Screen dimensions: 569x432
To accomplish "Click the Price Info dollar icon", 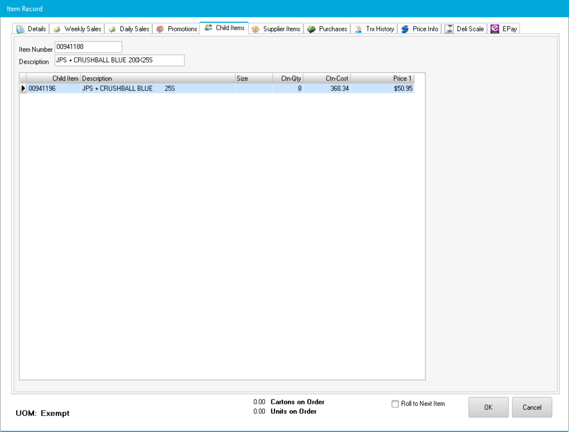I will pyautogui.click(x=405, y=29).
